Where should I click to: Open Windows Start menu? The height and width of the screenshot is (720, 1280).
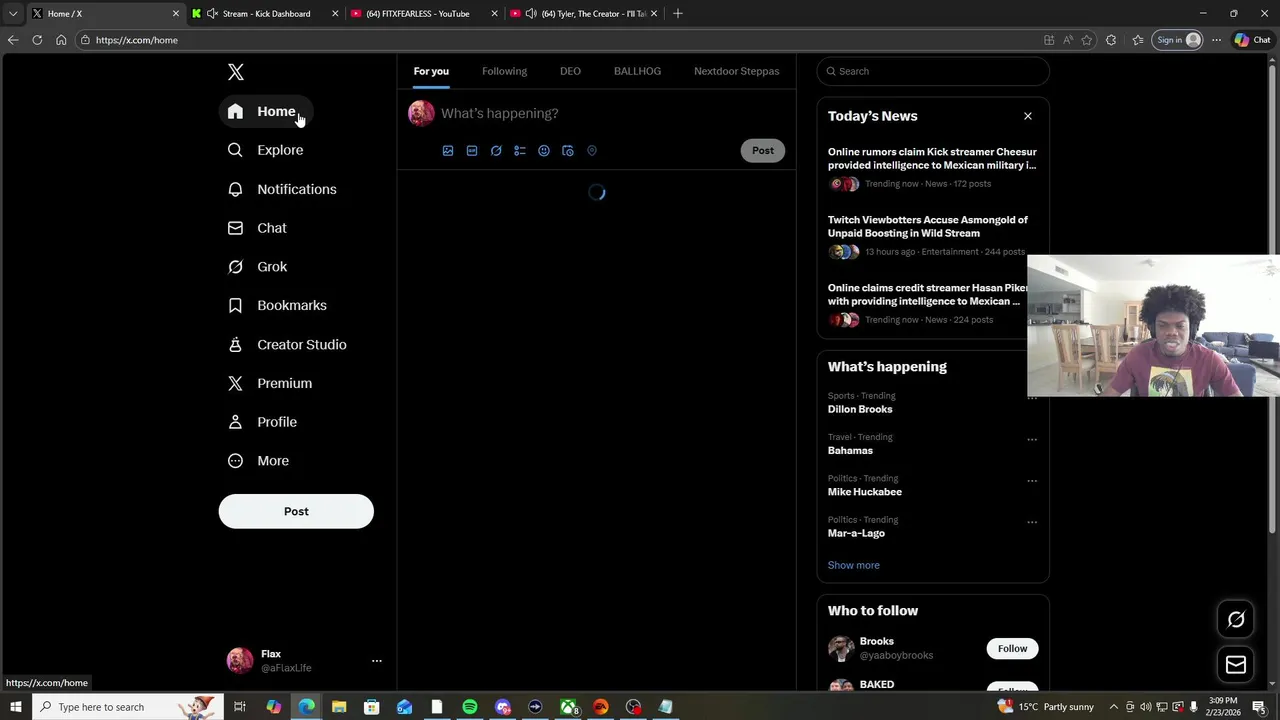[x=16, y=707]
